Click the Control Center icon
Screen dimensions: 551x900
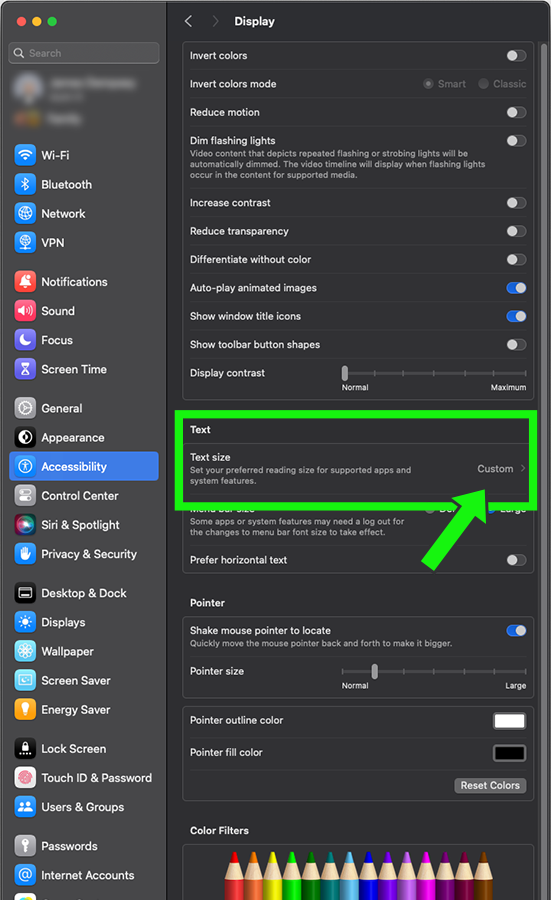[25, 495]
